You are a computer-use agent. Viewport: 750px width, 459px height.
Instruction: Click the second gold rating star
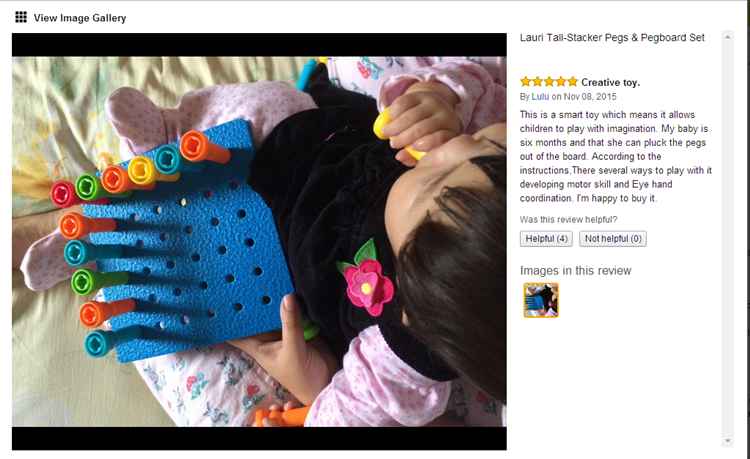point(537,82)
